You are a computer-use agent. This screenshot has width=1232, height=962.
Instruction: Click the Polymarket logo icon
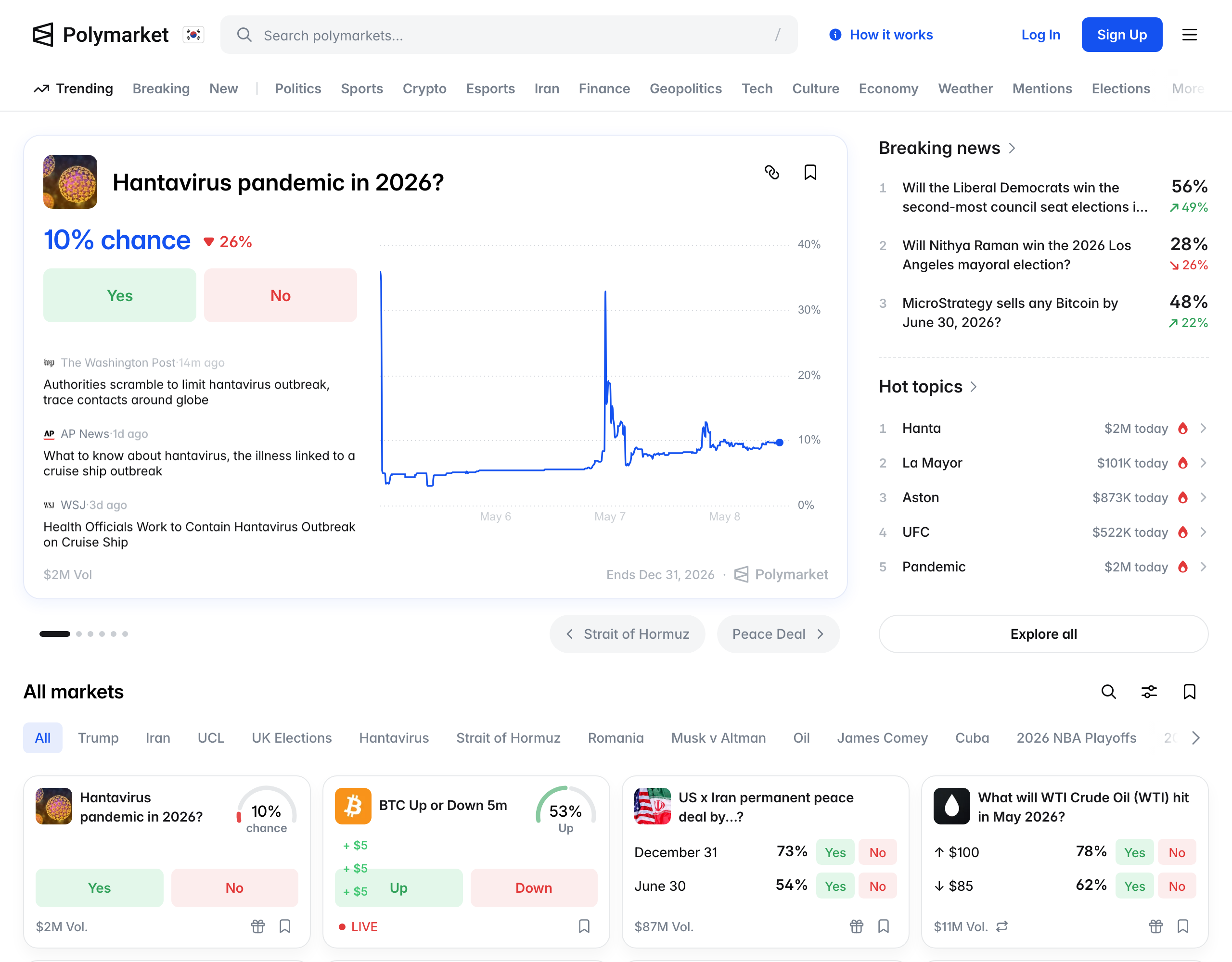tap(43, 35)
